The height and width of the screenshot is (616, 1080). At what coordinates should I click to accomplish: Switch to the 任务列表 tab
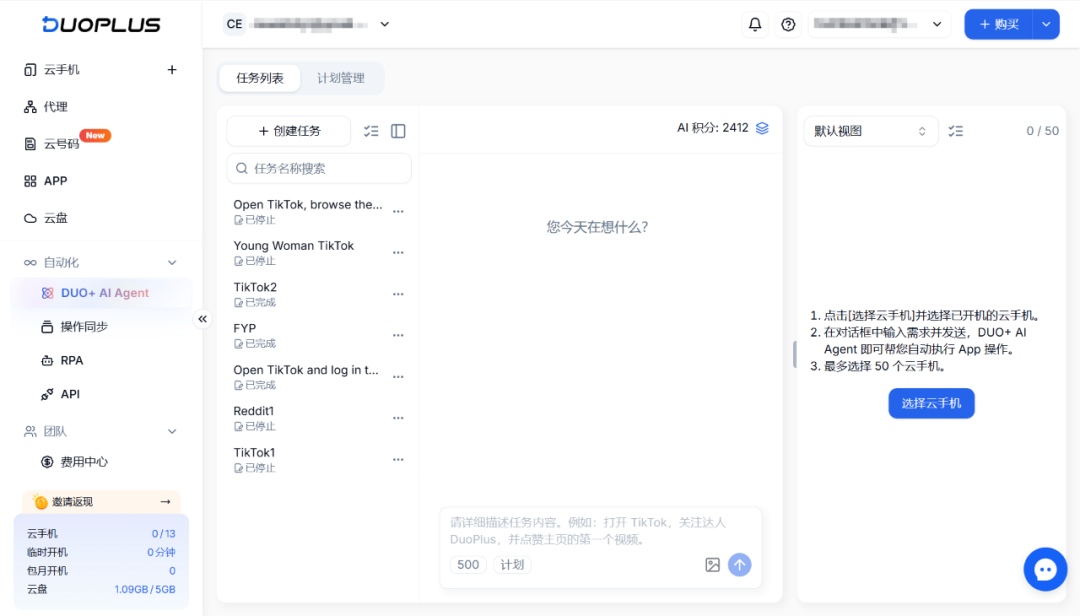point(260,78)
